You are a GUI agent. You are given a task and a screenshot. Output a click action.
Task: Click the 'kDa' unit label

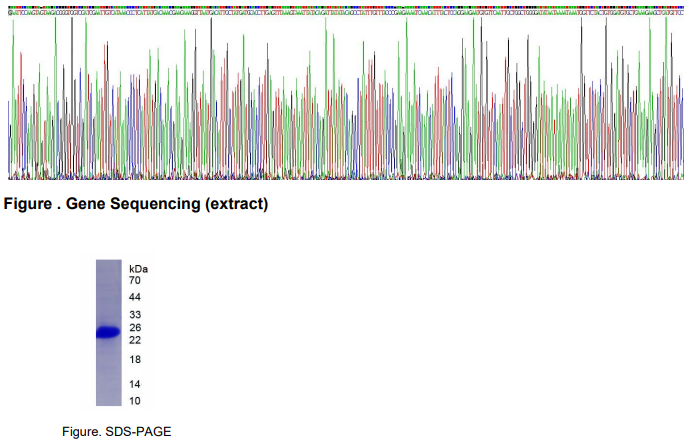pos(138,269)
